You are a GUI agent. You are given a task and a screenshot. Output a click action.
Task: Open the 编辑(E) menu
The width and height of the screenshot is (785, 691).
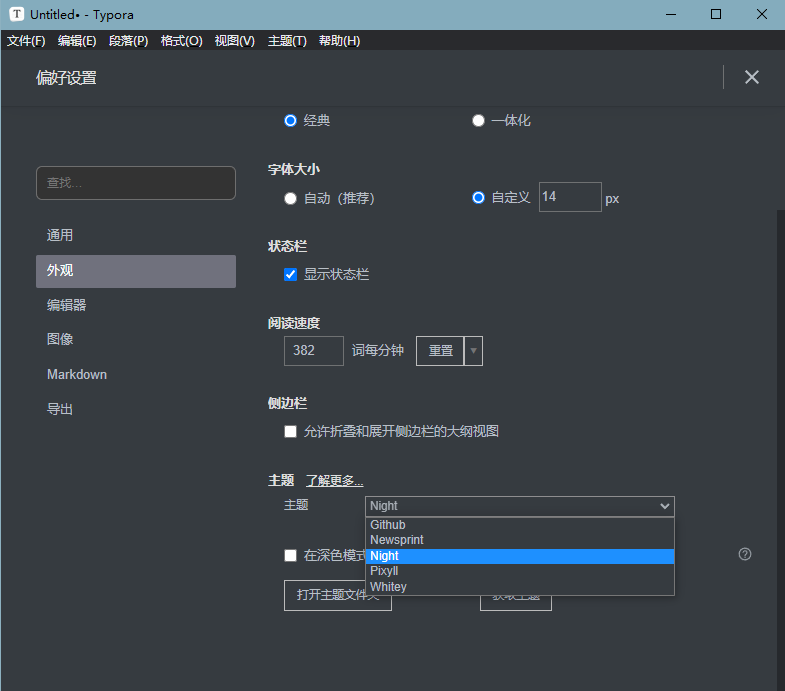pos(77,41)
